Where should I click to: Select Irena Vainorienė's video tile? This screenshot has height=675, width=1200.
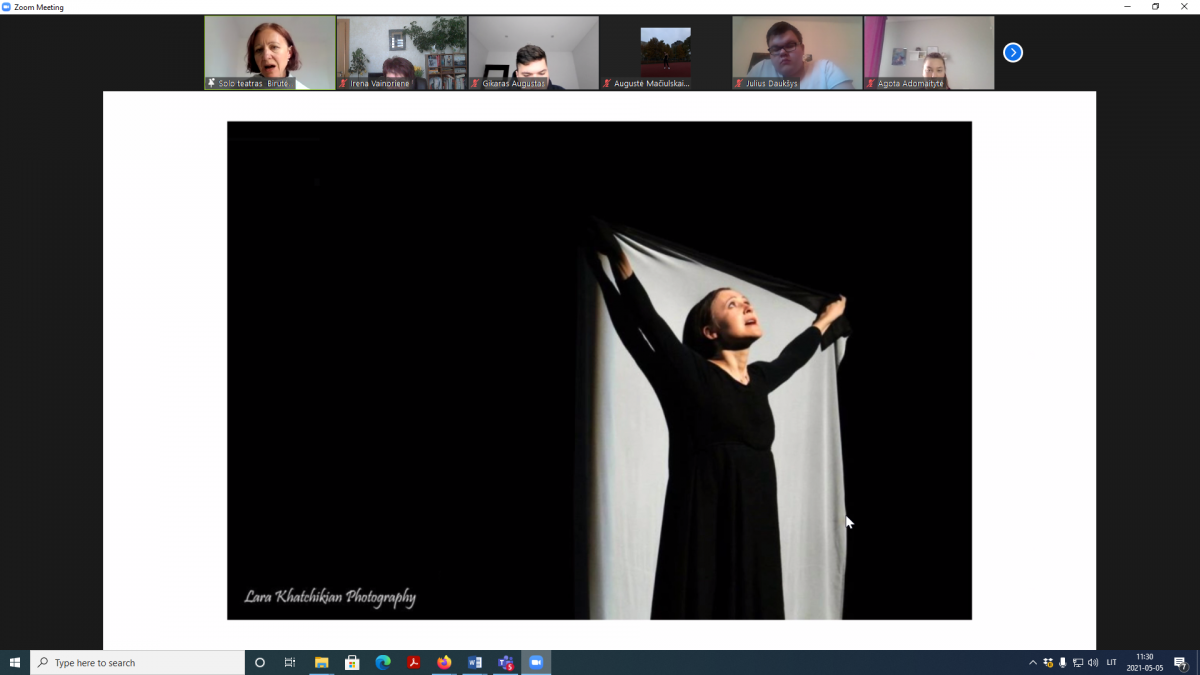tap(402, 52)
